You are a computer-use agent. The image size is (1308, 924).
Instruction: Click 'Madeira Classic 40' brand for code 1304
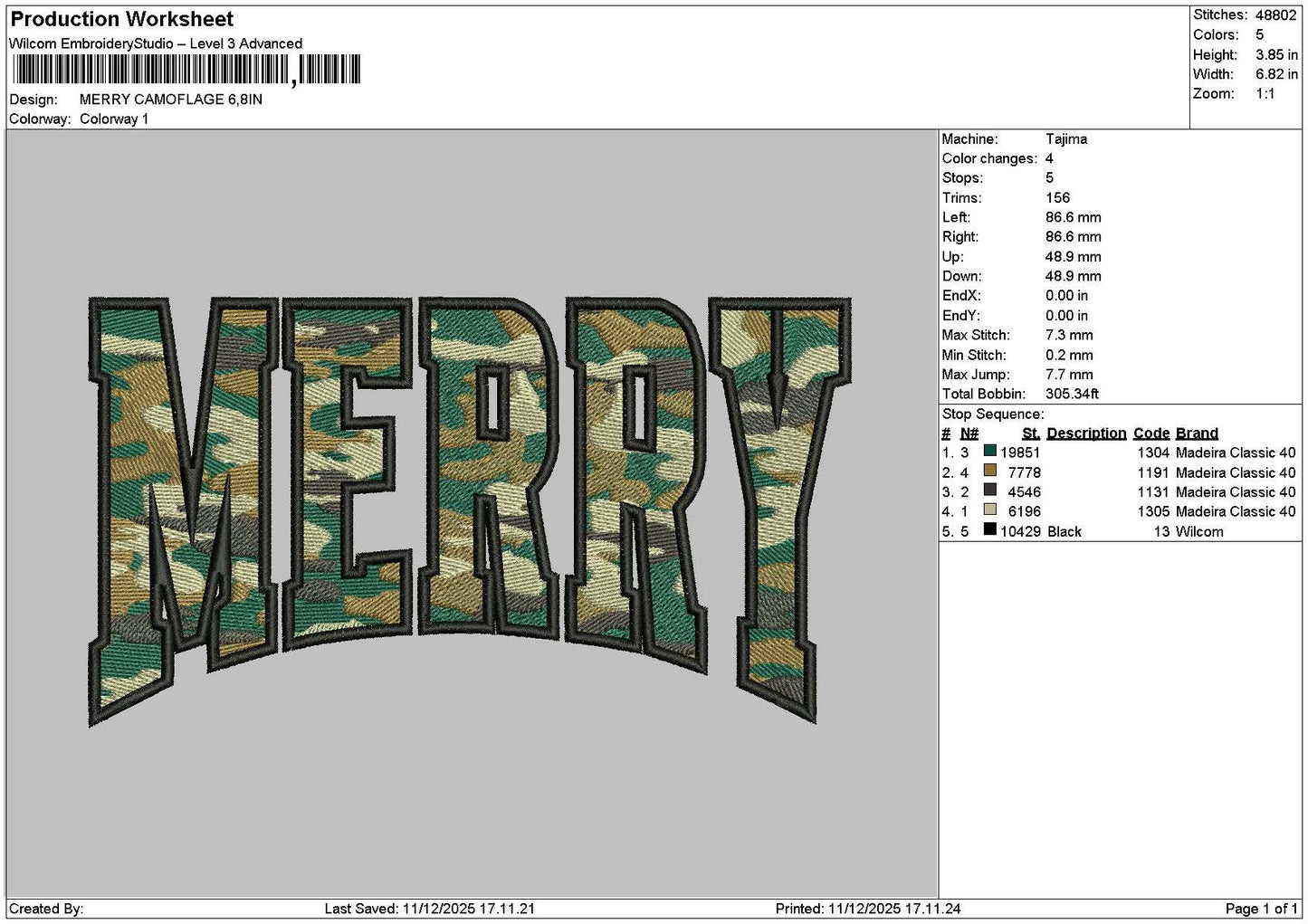click(x=1236, y=452)
